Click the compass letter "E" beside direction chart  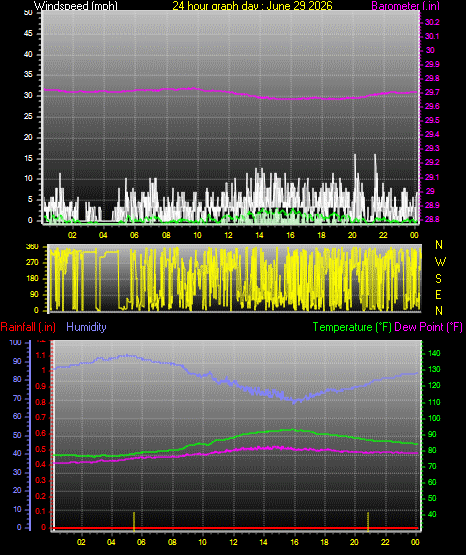pos(438,294)
